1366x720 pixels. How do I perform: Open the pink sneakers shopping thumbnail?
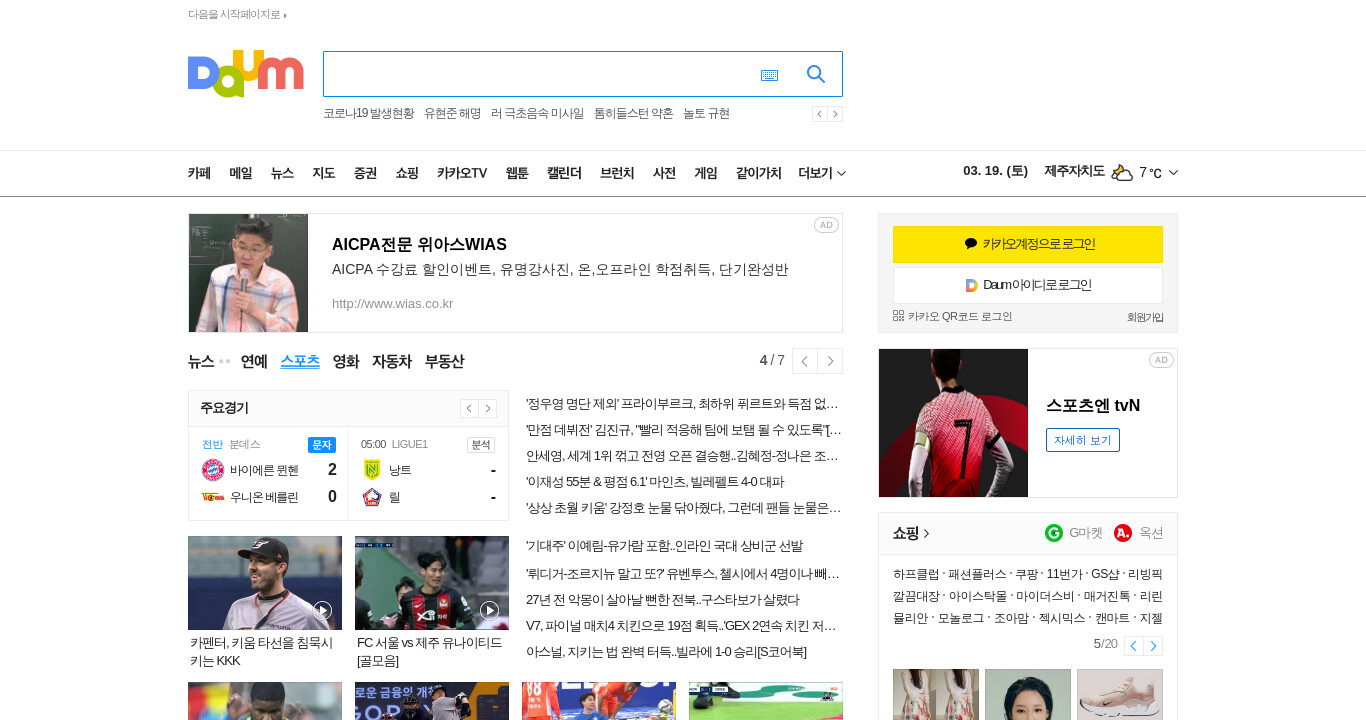point(1120,694)
